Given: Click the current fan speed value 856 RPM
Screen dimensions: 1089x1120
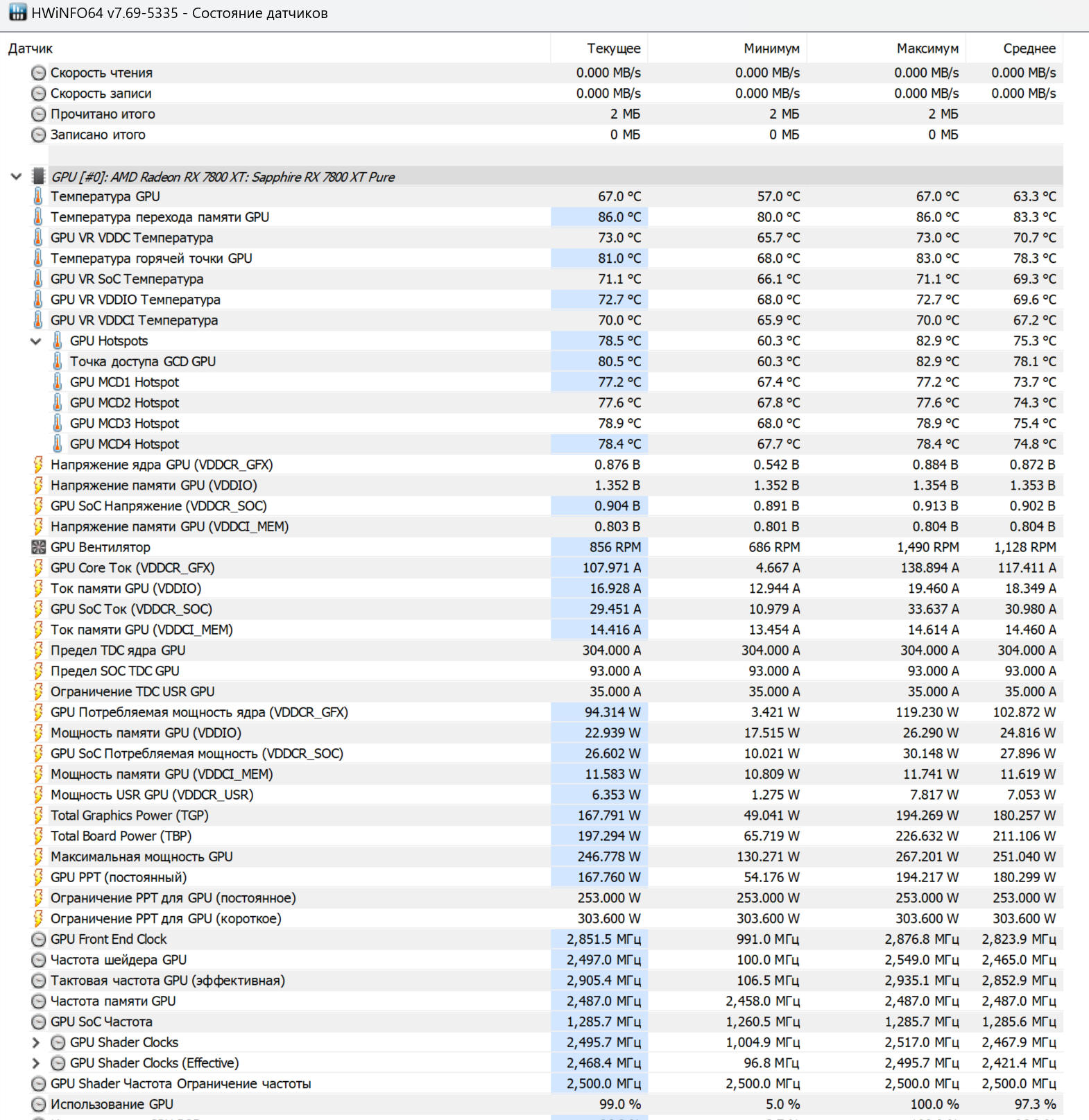Looking at the screenshot, I should pos(615,547).
